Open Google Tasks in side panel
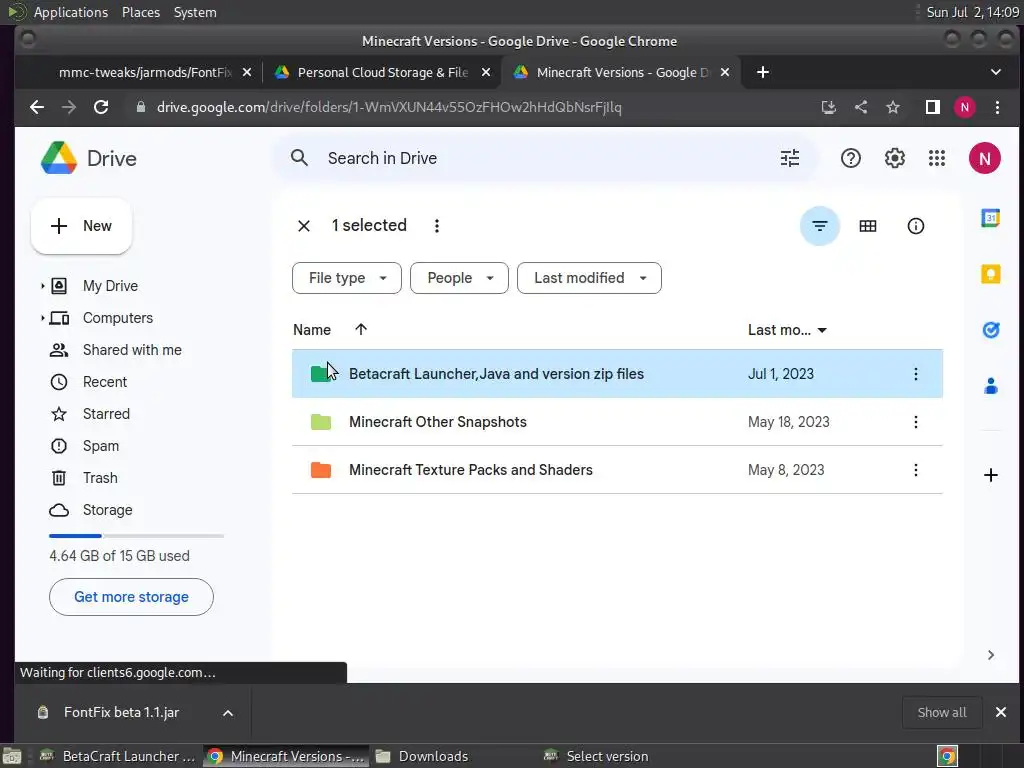This screenshot has width=1024, height=768. coord(991,330)
